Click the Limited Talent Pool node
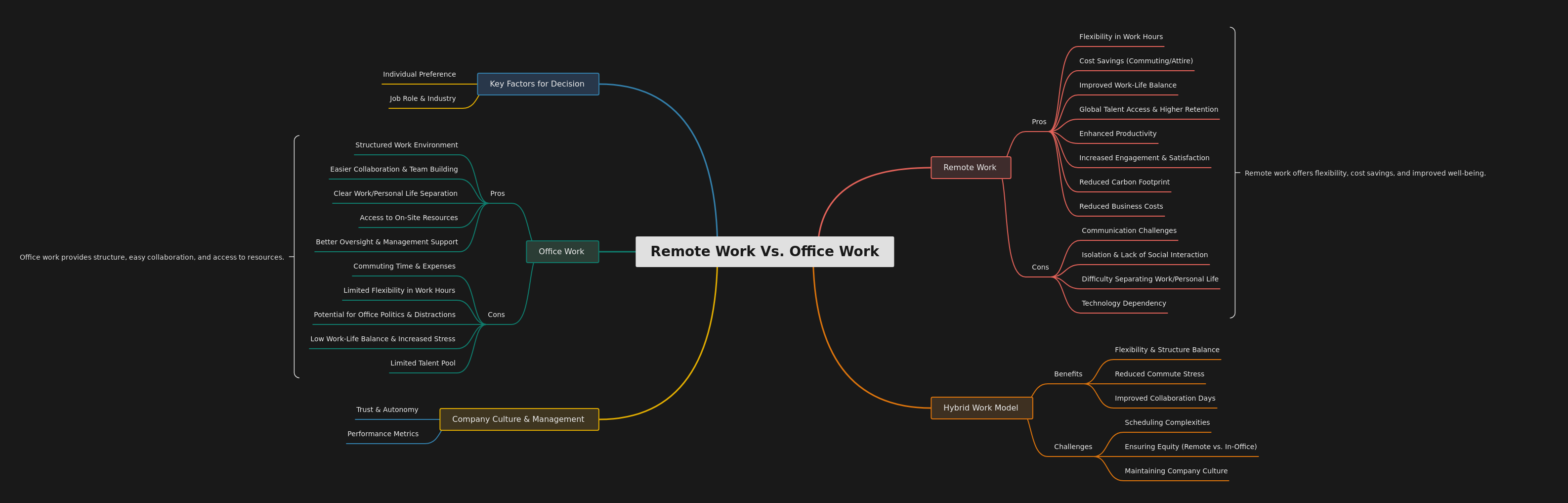 [x=423, y=363]
